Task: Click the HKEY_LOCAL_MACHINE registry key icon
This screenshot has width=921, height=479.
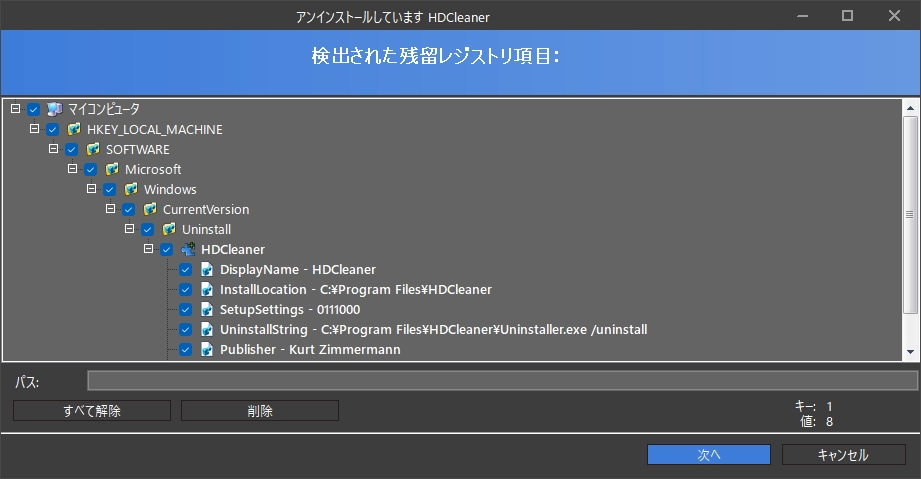Action: click(x=73, y=129)
